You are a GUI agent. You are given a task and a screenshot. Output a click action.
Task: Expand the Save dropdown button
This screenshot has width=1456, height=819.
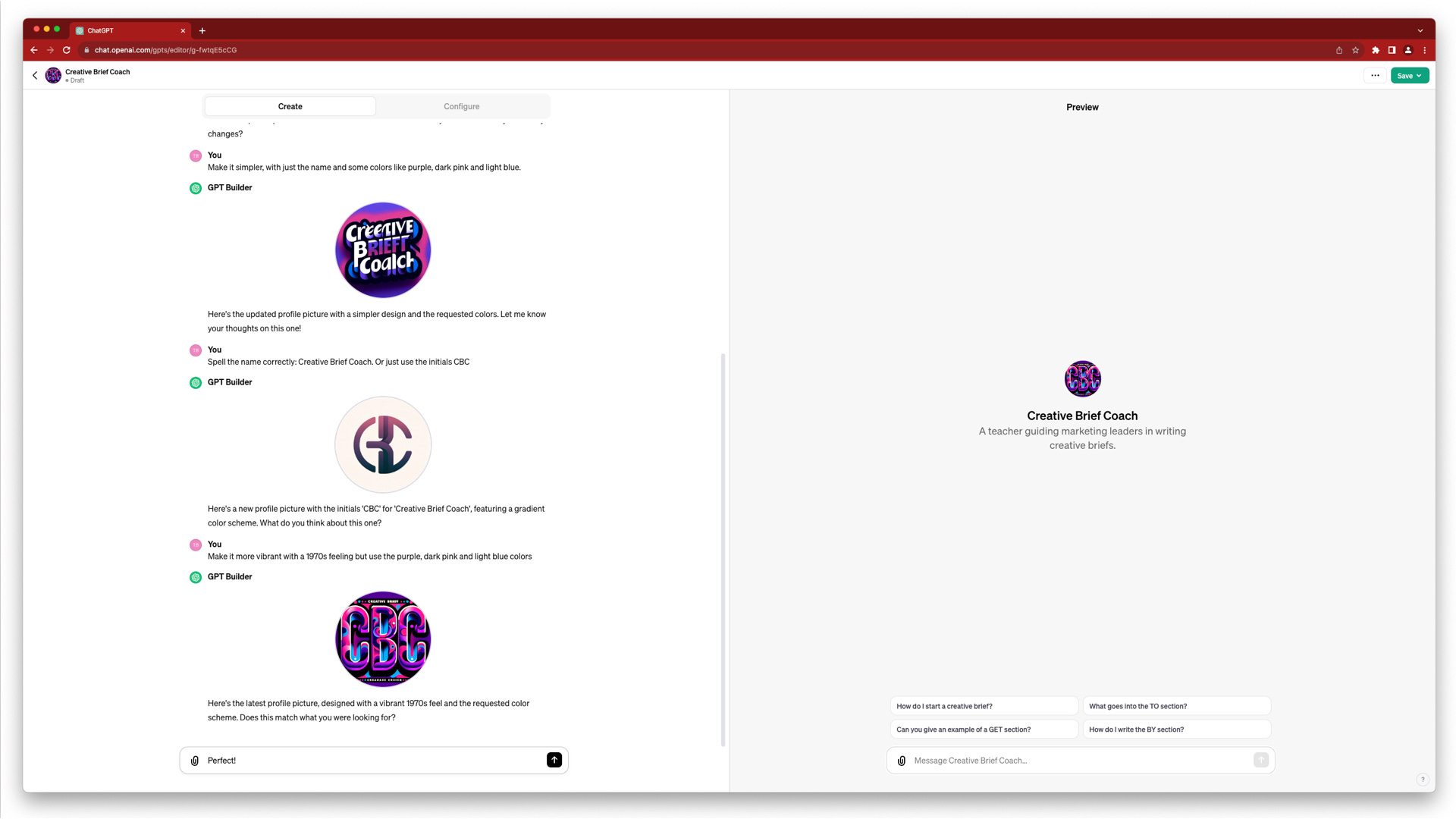point(1410,76)
